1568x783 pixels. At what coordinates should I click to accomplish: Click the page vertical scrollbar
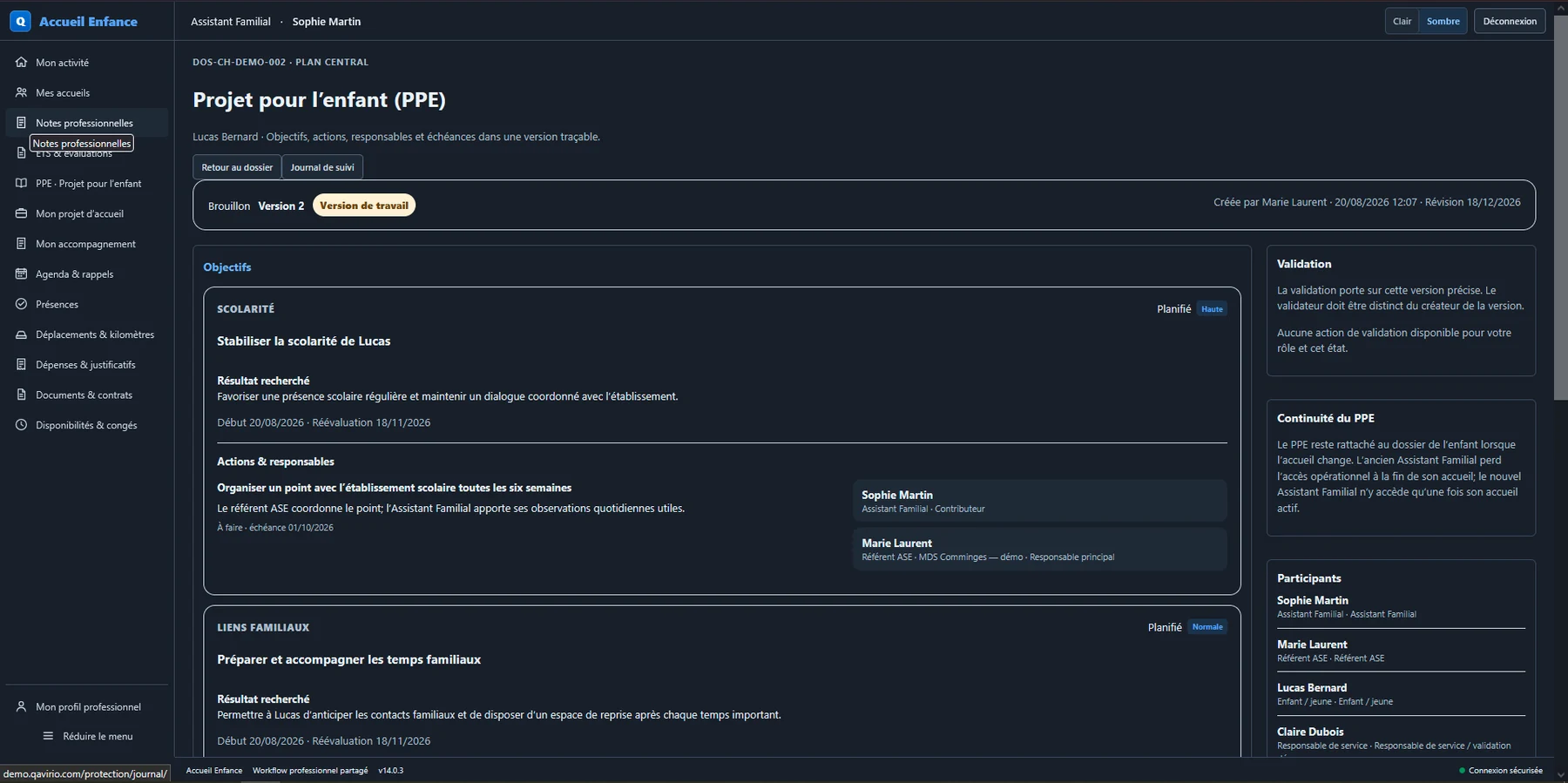(x=1560, y=207)
